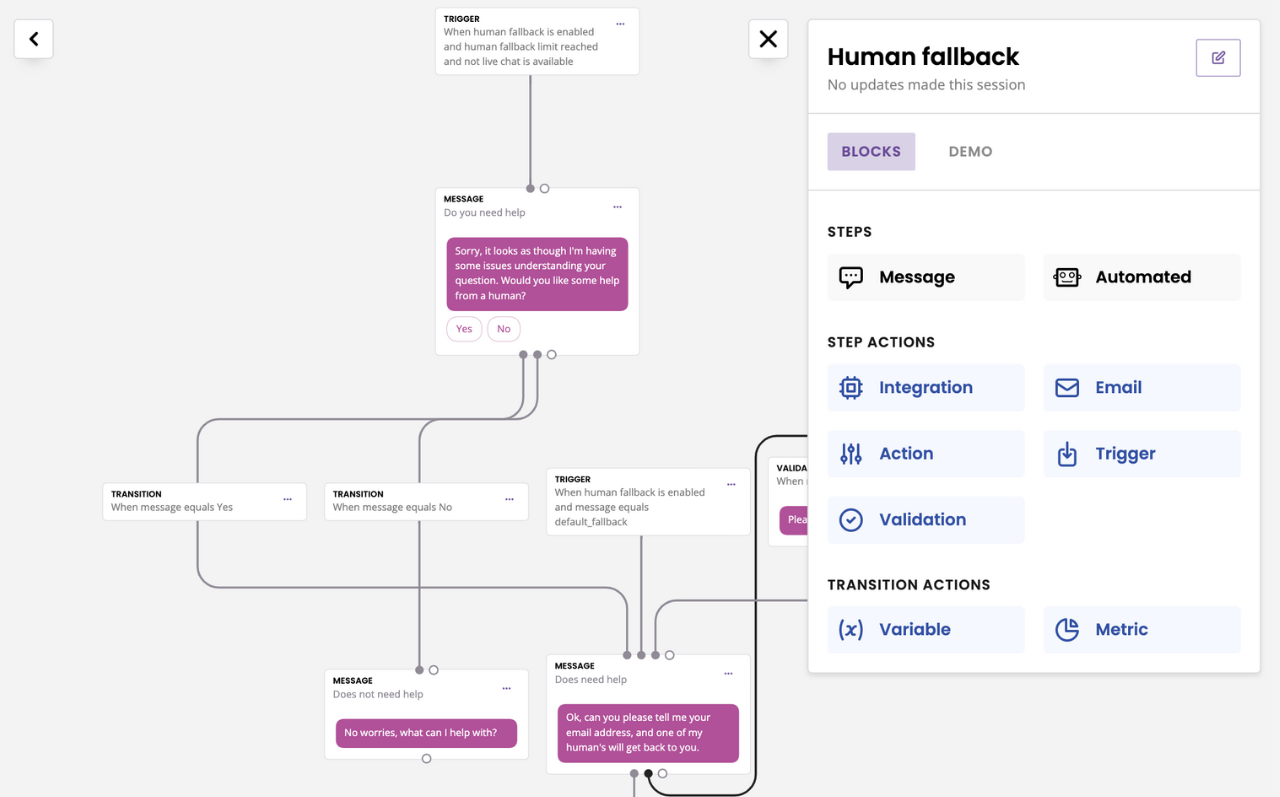Select the BLOCKS tab
1280x797 pixels.
(x=870, y=152)
